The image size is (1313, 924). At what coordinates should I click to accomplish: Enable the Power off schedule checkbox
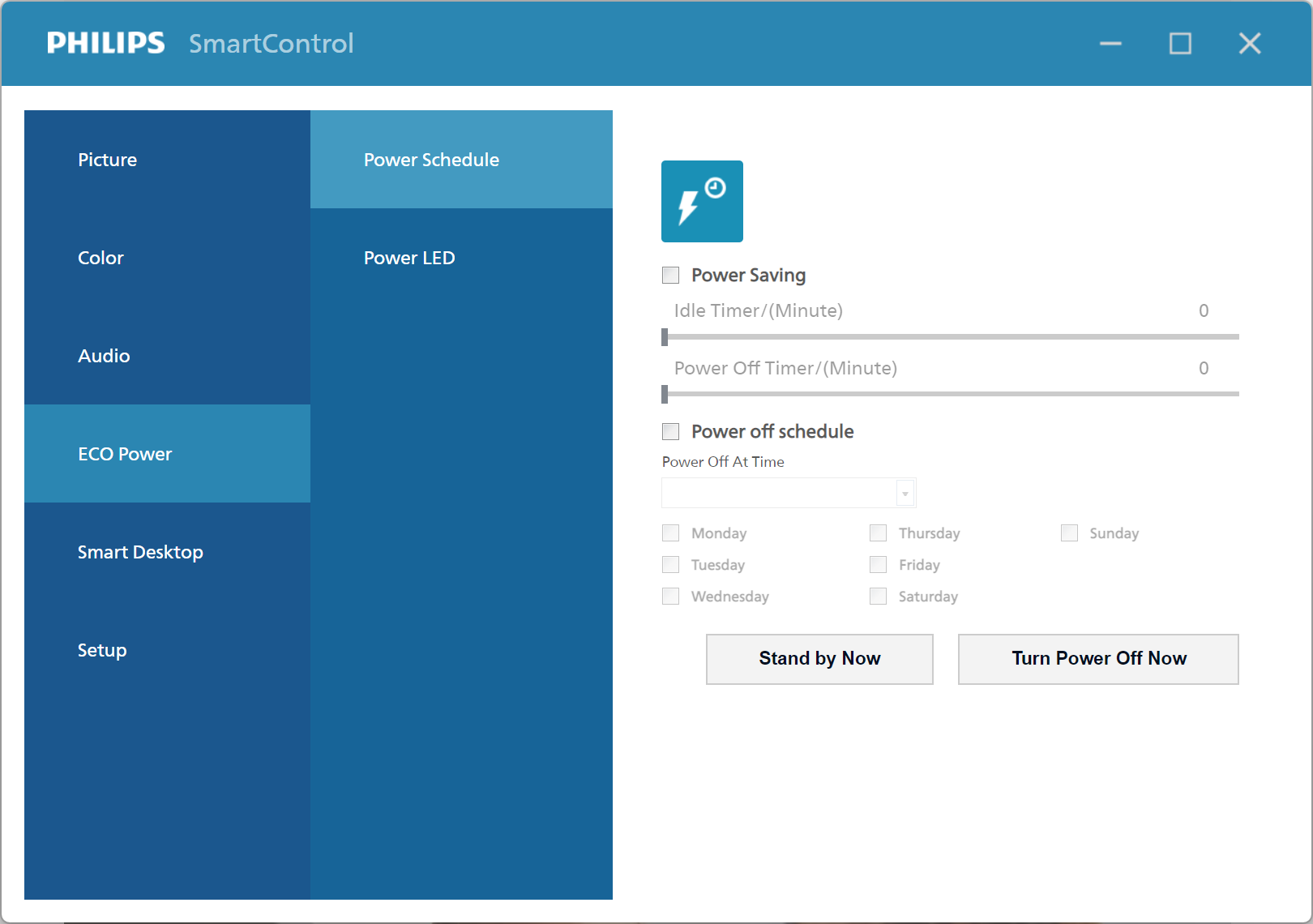671,431
